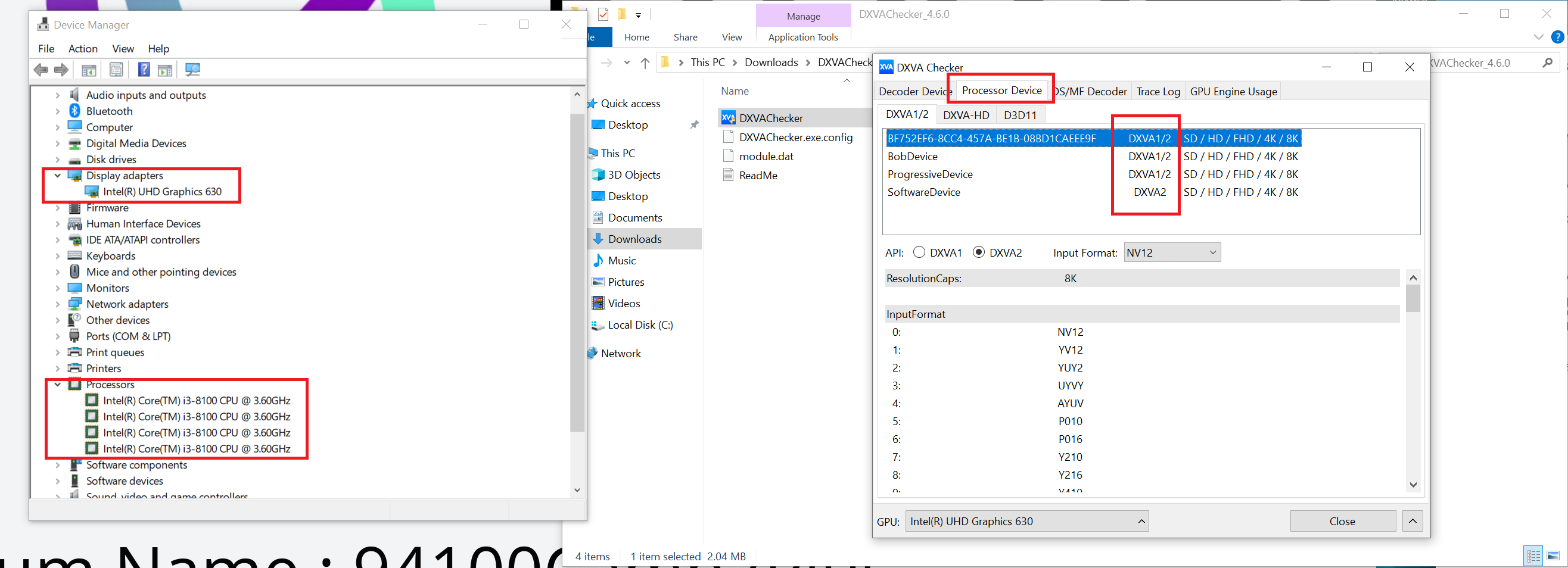This screenshot has height=568, width=1568.
Task: Click the Help toolbar icon in Device Manager
Action: click(x=144, y=70)
